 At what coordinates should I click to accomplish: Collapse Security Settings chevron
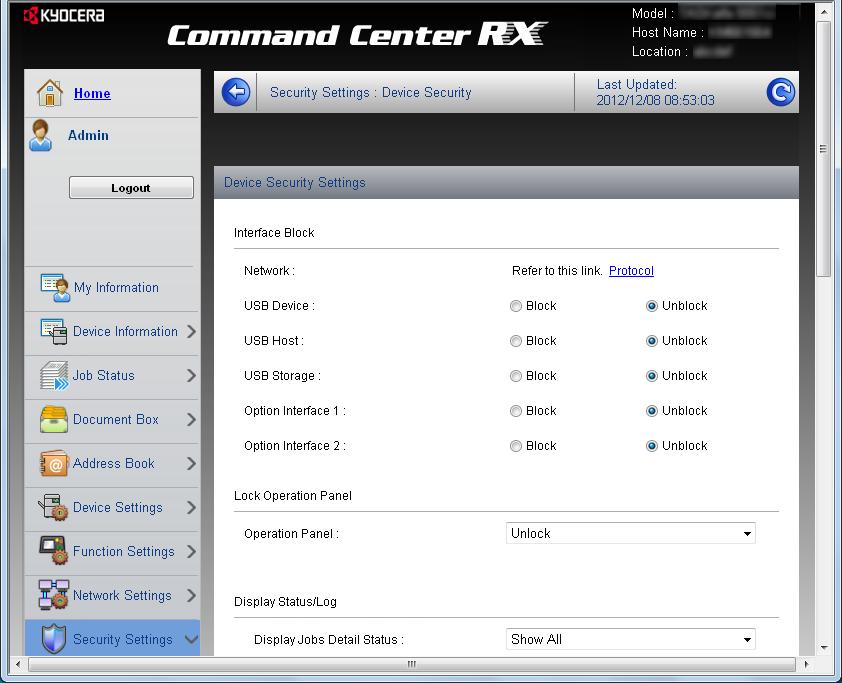pyautogui.click(x=191, y=639)
